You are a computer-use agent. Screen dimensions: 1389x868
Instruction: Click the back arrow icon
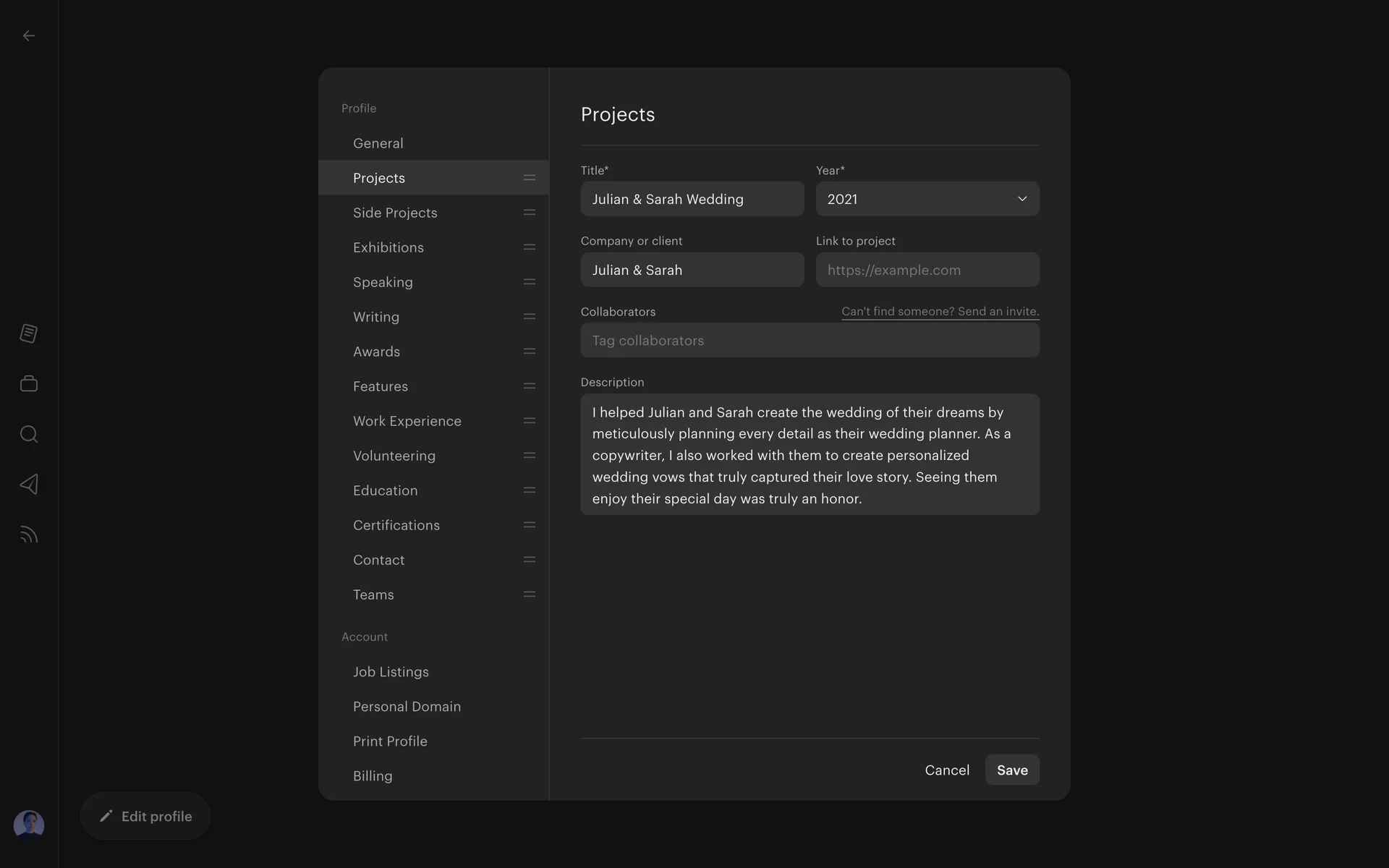[29, 35]
